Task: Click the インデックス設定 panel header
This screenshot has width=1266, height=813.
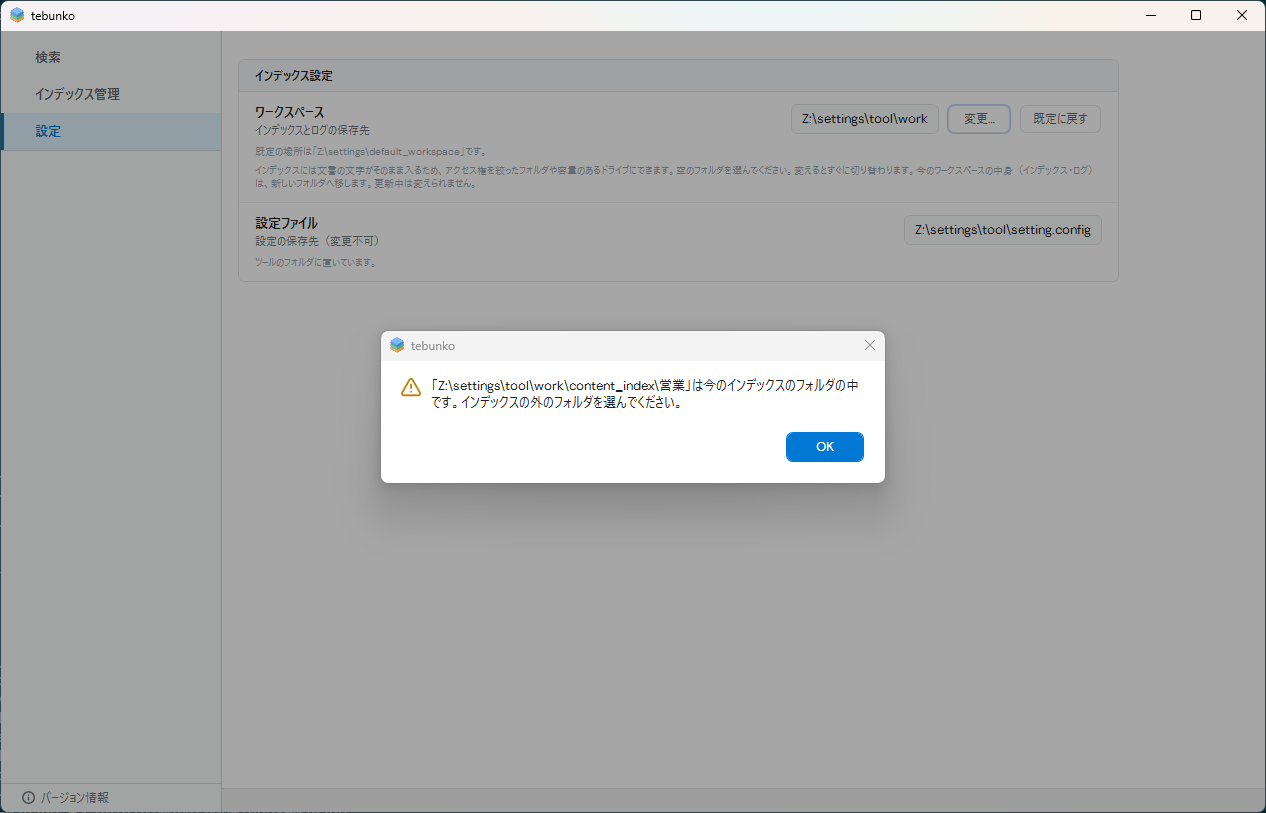Action: [x=678, y=76]
